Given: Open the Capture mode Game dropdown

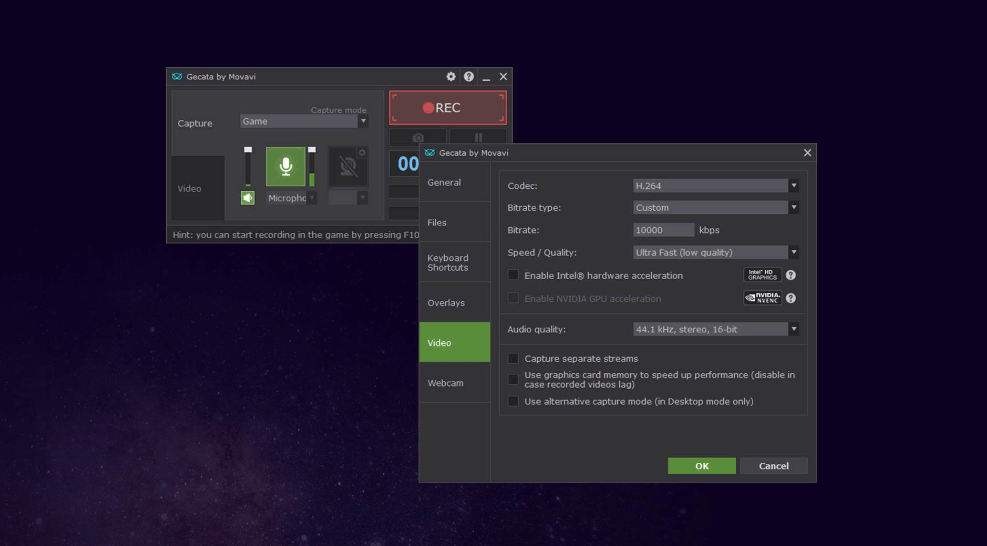Looking at the screenshot, I should point(304,122).
